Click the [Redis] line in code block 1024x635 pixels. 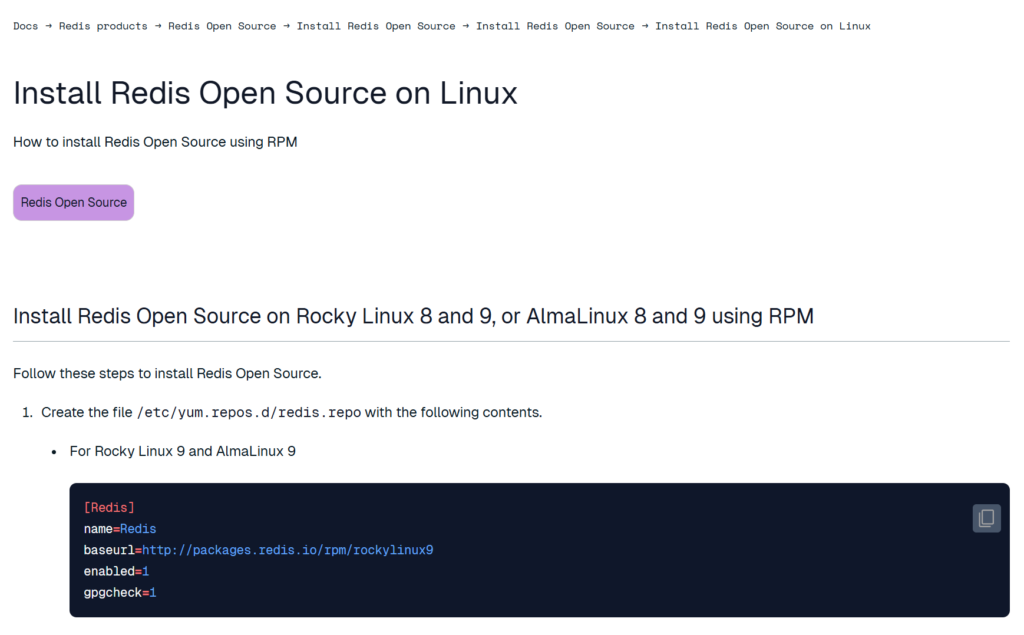point(109,508)
